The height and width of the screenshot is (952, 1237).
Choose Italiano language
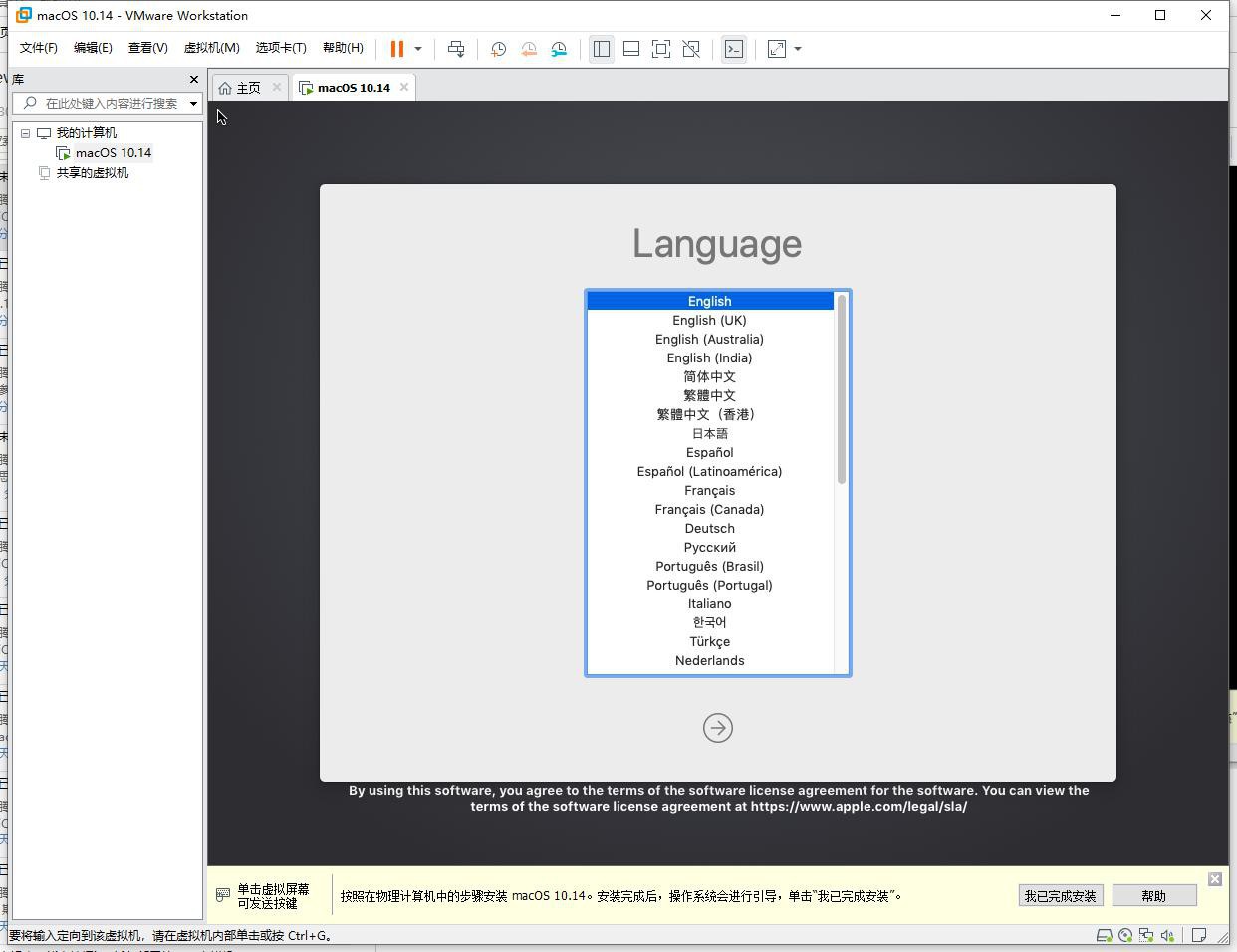pyautogui.click(x=710, y=603)
